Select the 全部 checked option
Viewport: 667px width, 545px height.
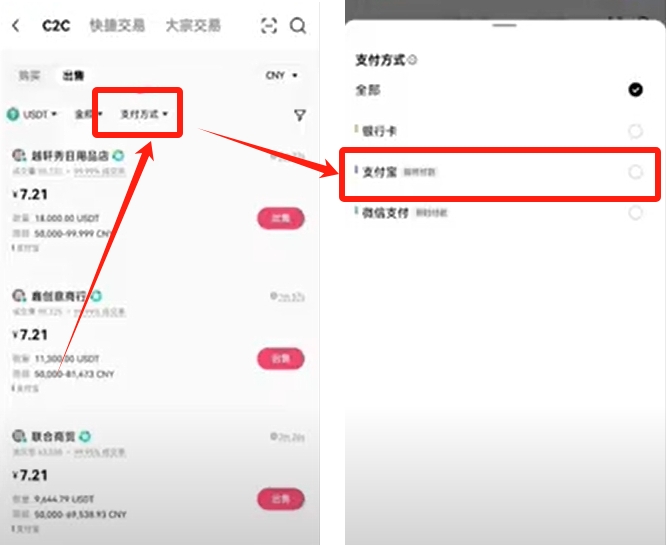(636, 90)
